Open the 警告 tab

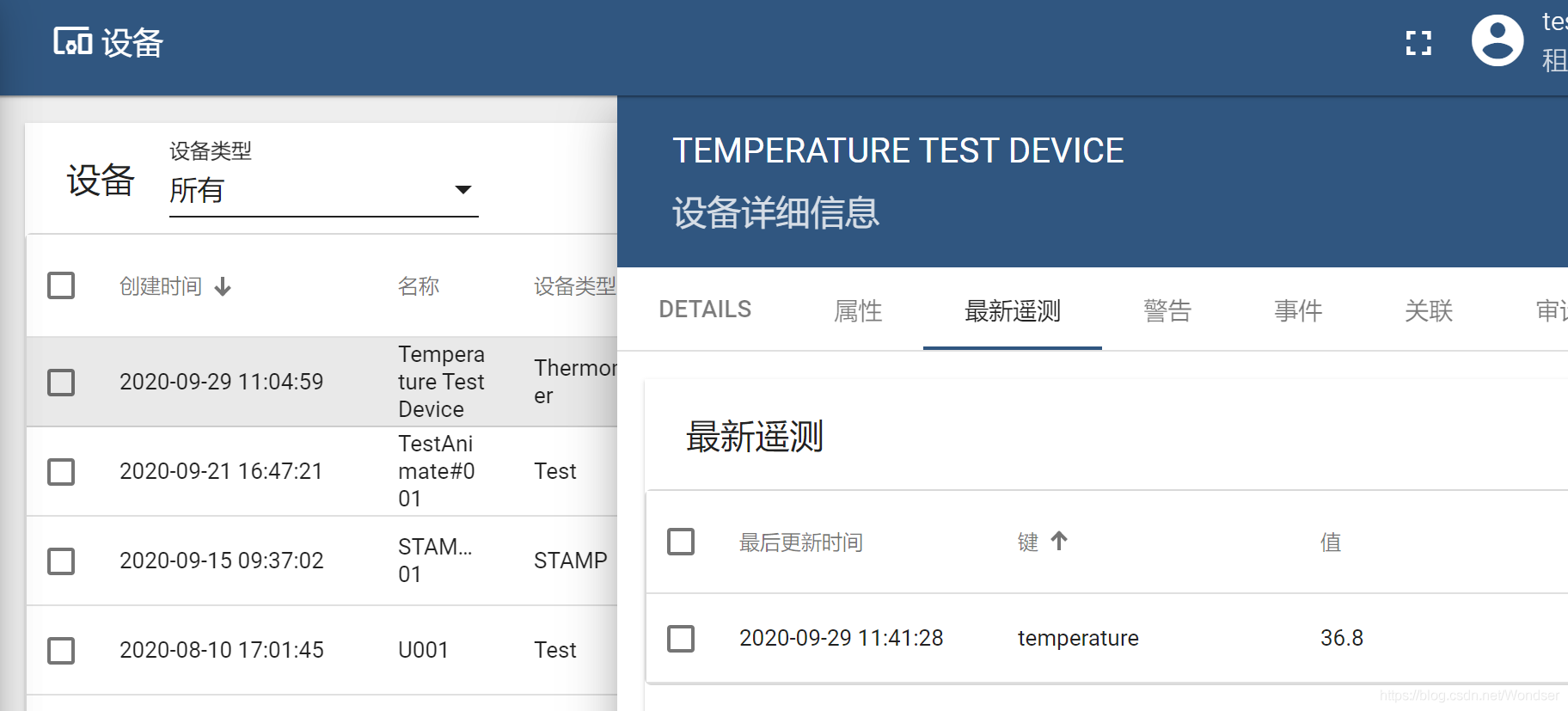1167,310
